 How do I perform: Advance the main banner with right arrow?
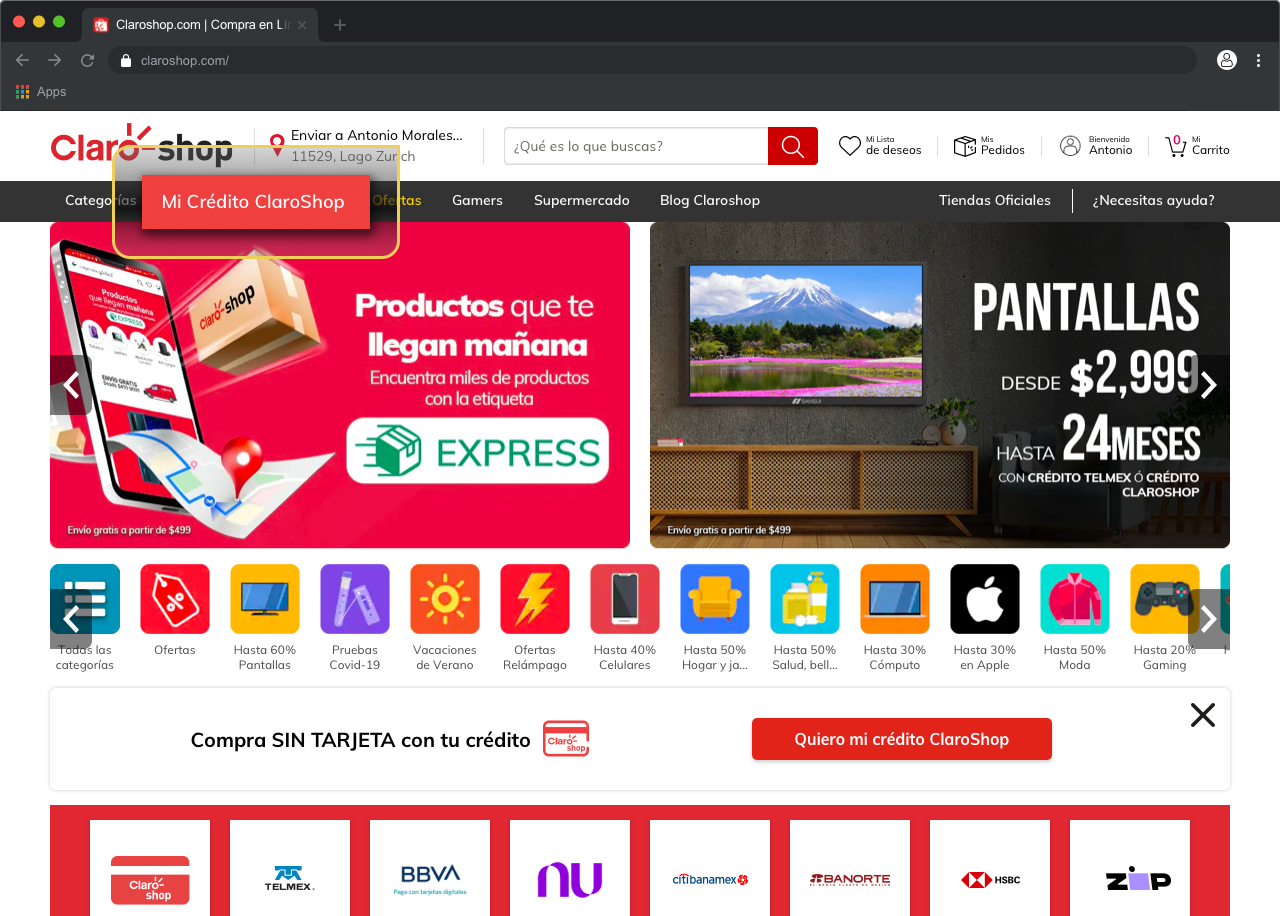1208,385
